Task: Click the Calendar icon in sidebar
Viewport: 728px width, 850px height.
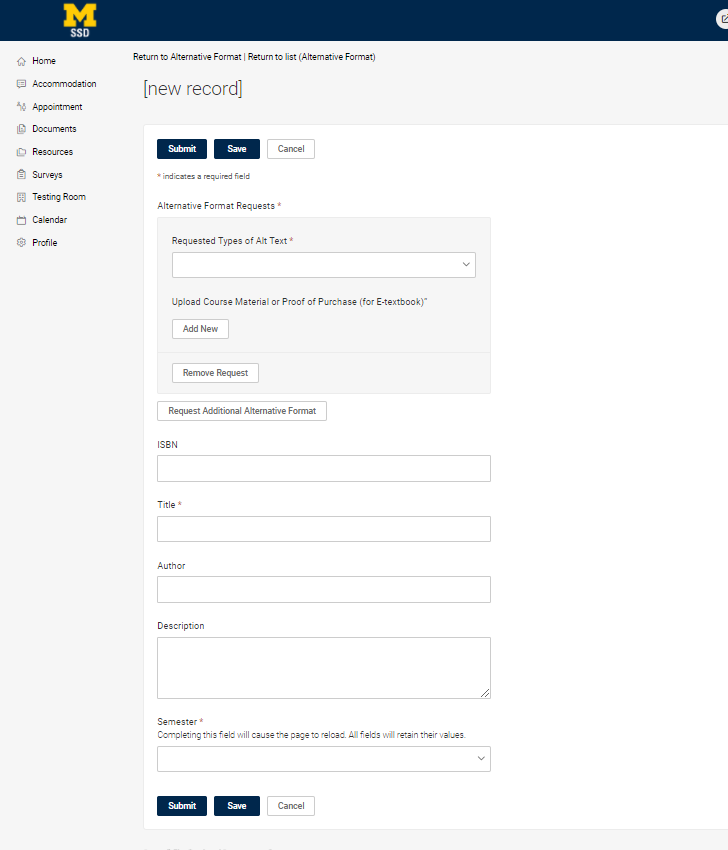Action: 19,219
